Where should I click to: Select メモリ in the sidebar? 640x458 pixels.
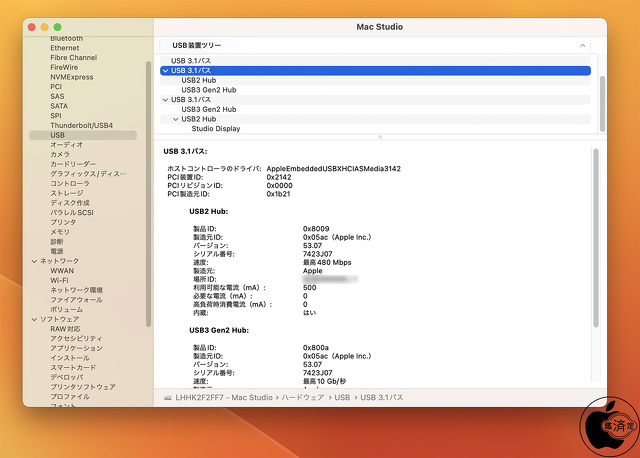point(60,232)
